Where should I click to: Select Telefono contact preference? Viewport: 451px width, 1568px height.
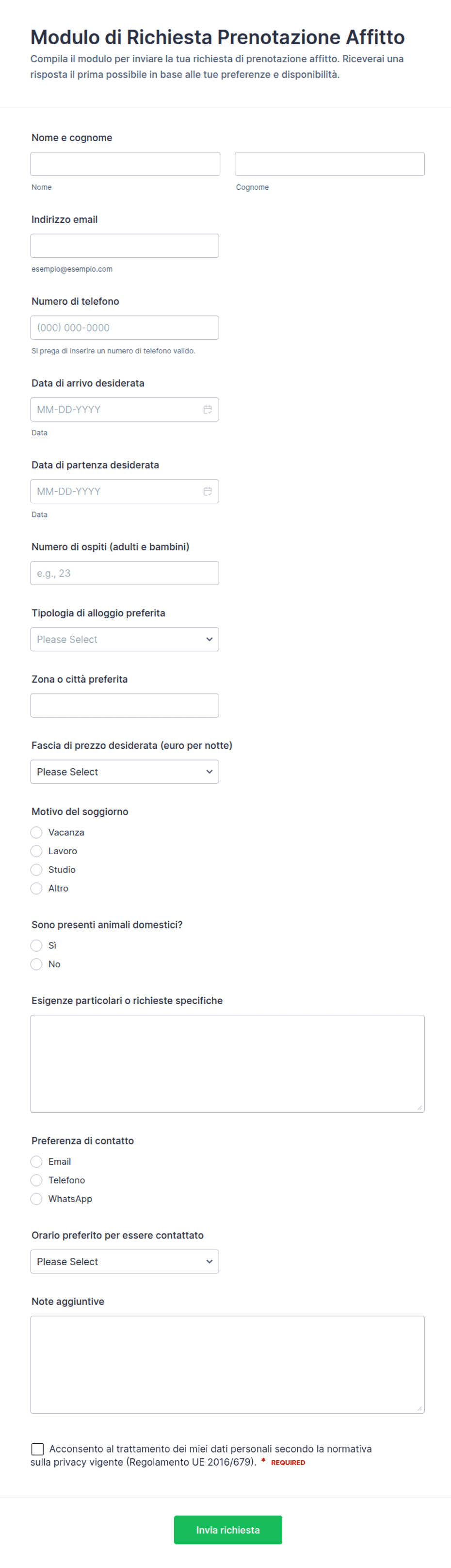[36, 1180]
